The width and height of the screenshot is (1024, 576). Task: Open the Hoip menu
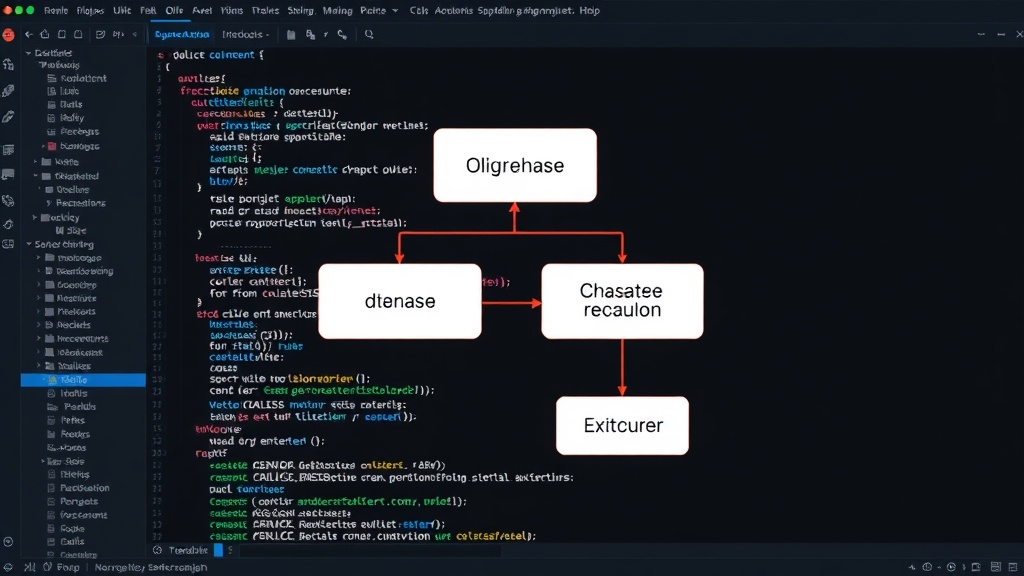(x=589, y=10)
